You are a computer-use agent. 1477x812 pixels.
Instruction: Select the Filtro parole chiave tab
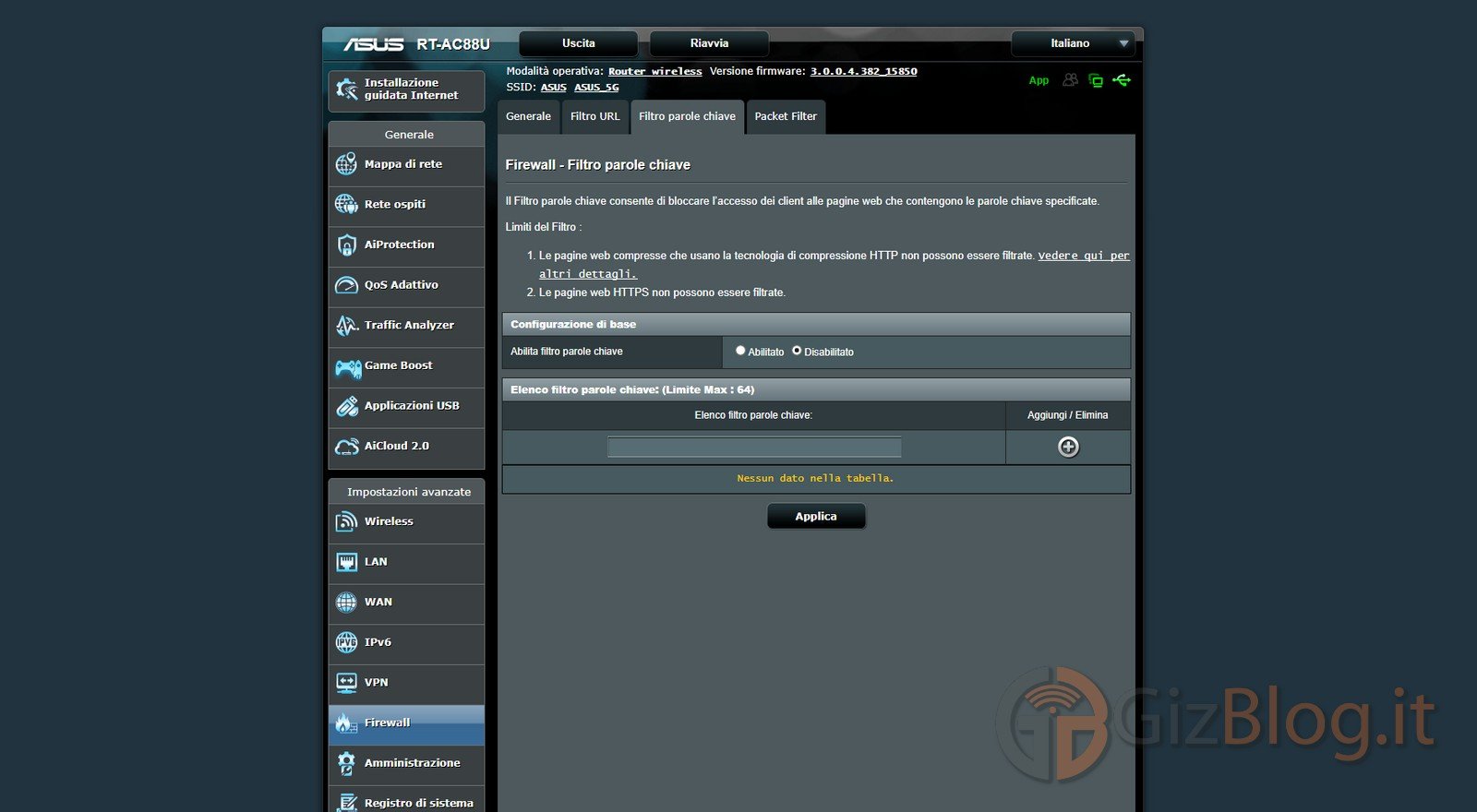[688, 117]
